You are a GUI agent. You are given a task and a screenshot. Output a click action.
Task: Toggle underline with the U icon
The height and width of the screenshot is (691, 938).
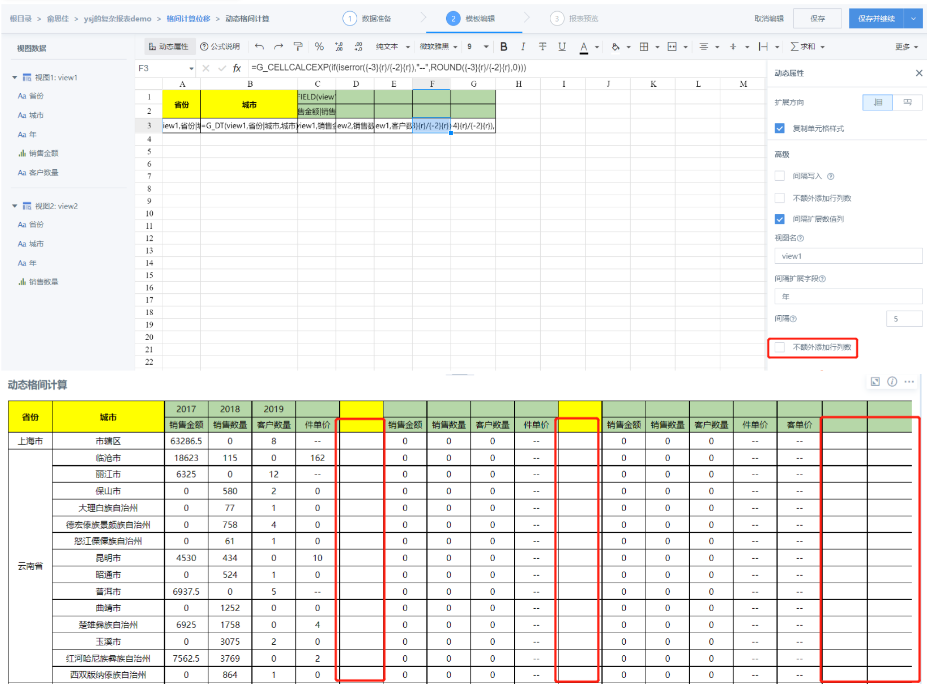[562, 47]
